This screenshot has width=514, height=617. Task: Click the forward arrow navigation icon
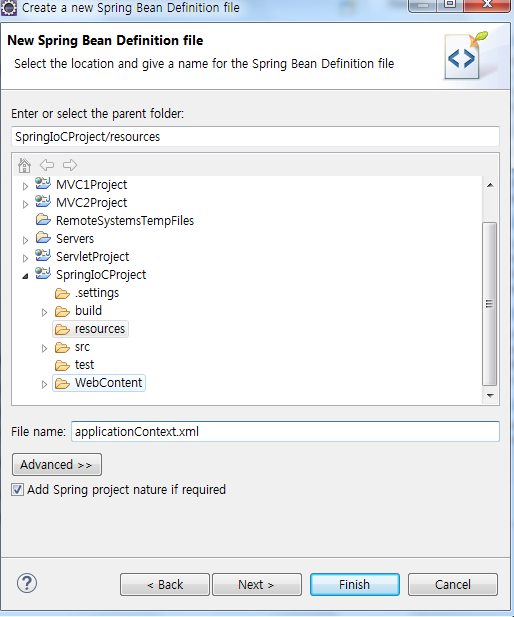[70, 165]
